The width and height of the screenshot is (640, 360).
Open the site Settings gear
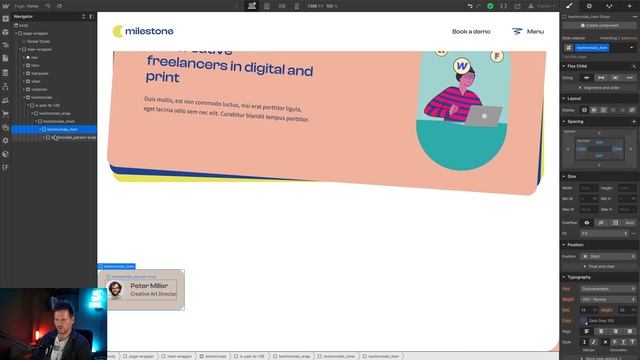[6, 140]
